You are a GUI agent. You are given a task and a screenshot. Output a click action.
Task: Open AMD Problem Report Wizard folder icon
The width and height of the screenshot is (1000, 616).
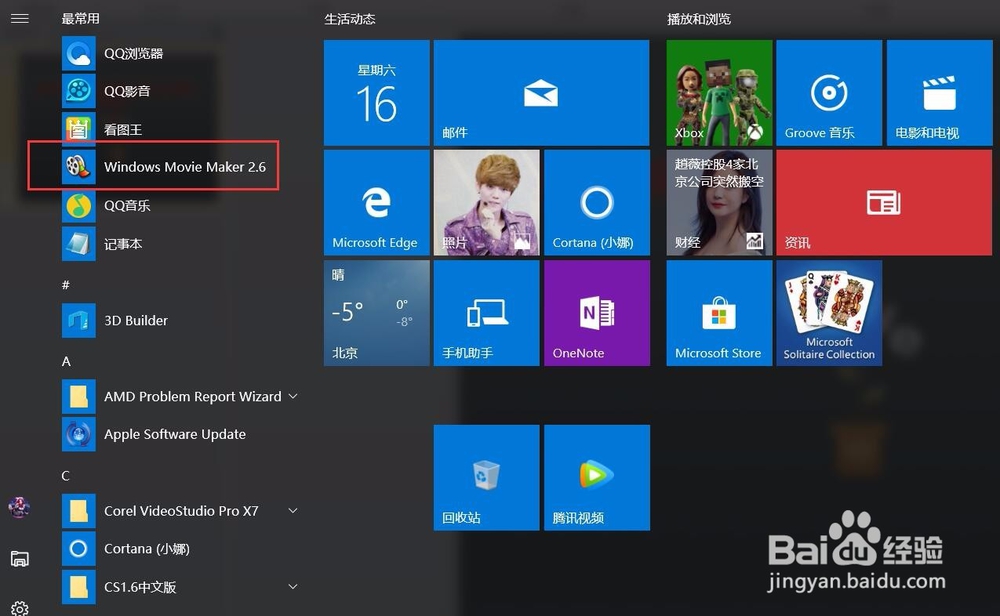[78, 396]
